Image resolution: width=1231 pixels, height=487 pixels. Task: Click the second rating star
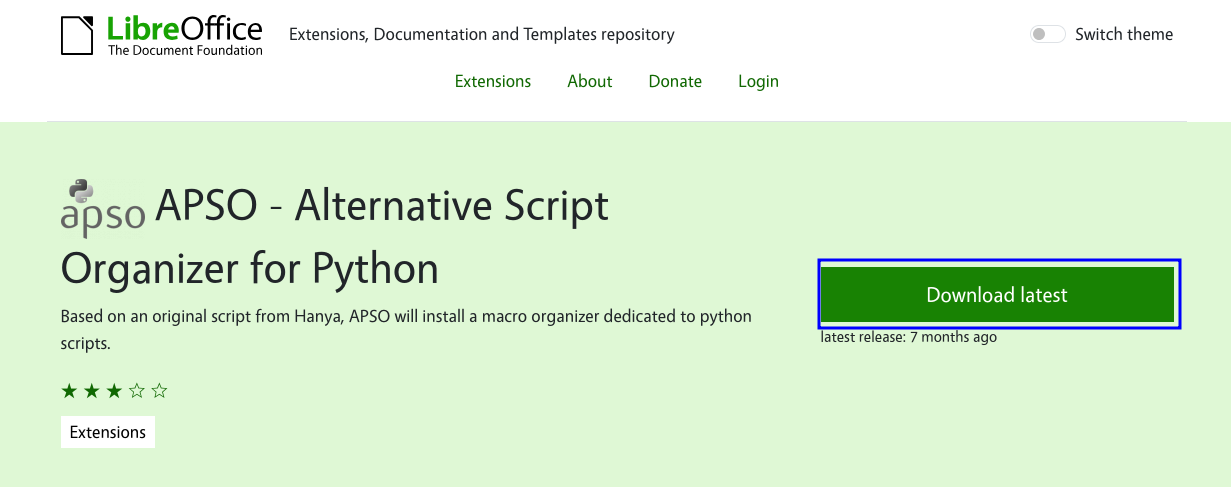[x=92, y=391]
